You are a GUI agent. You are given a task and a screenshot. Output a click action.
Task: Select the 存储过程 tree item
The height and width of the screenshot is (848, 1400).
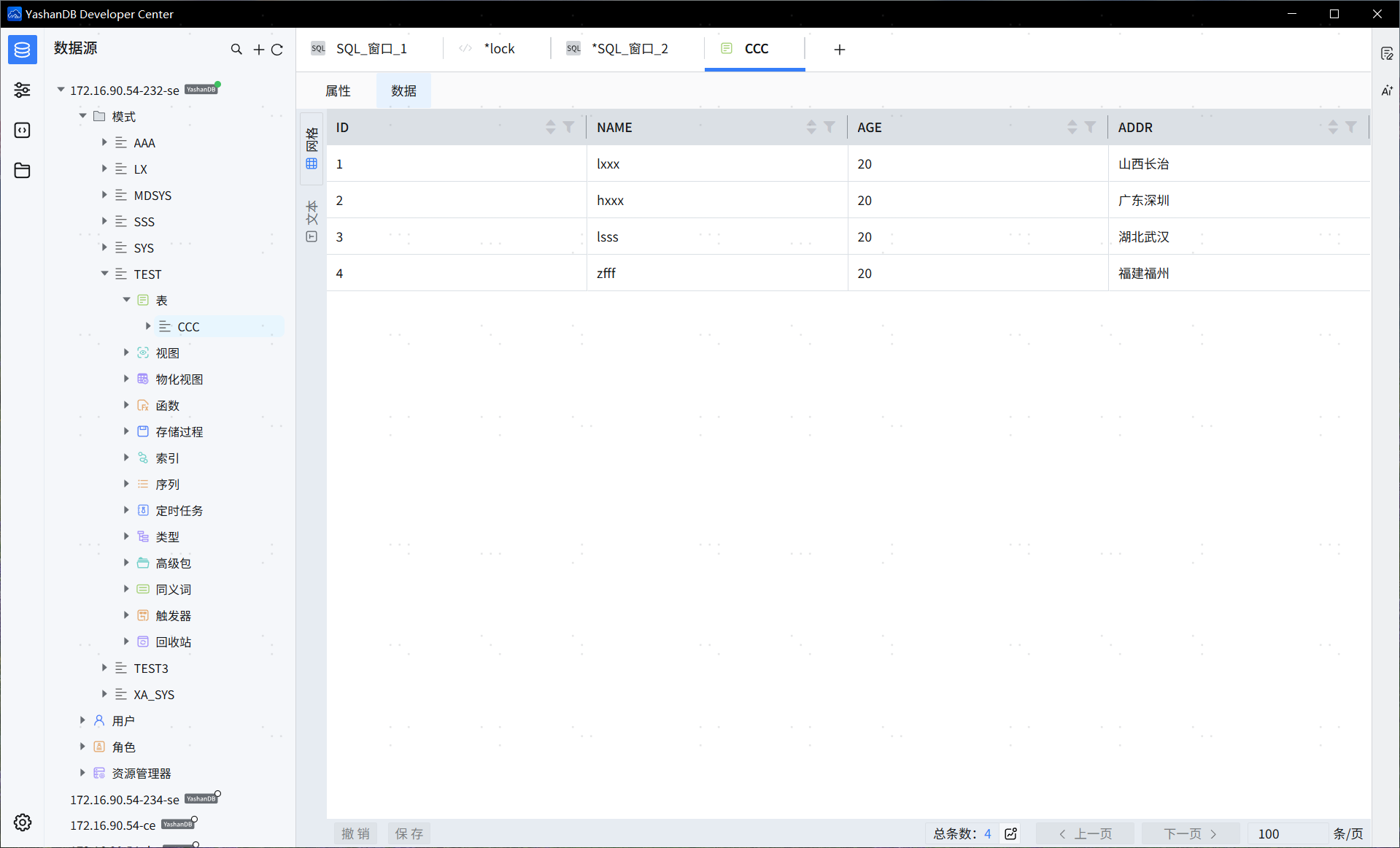(x=179, y=431)
